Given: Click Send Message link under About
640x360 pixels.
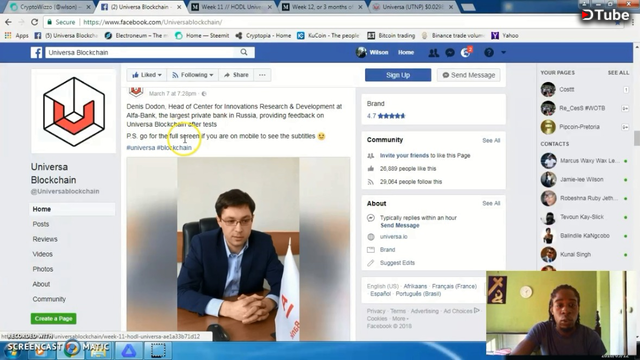Looking at the screenshot, I should [400, 225].
